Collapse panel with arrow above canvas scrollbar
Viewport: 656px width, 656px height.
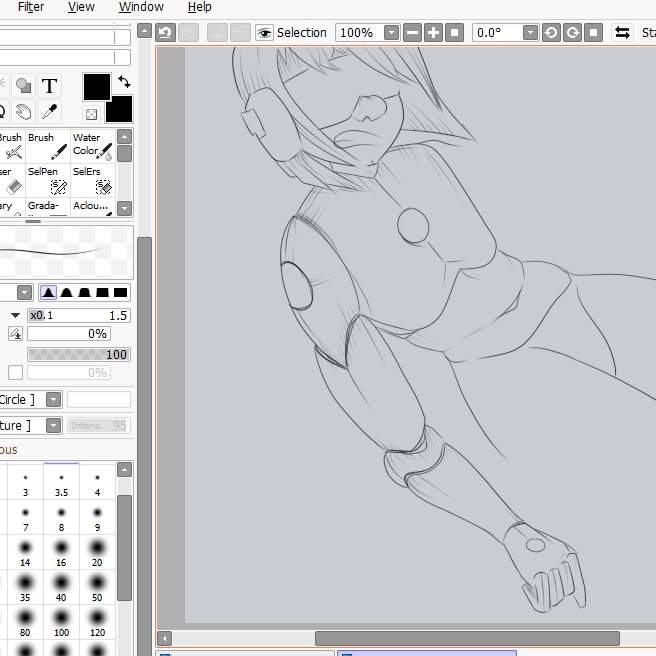[144, 31]
